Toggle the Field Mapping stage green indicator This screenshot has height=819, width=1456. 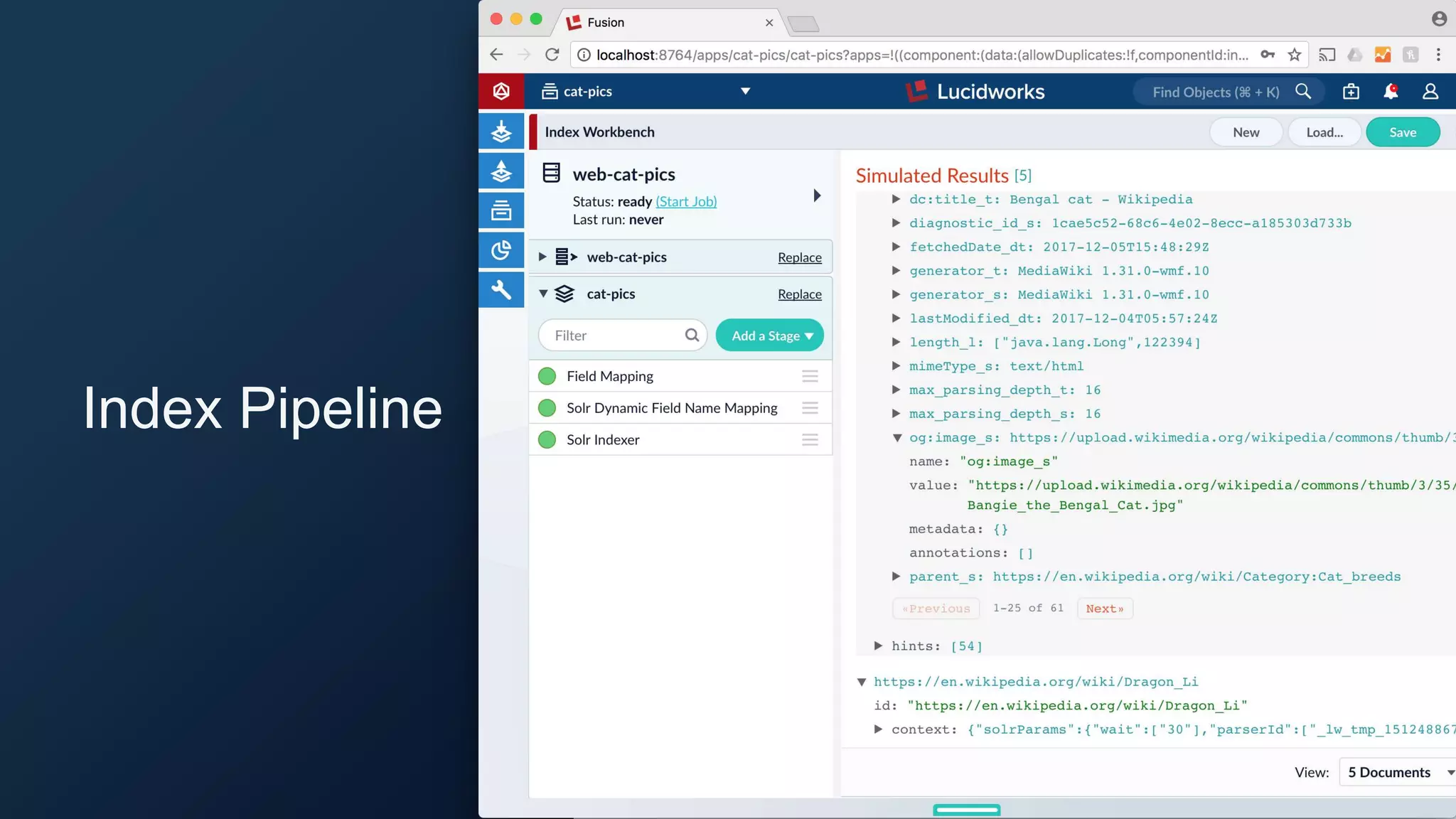pos(547,376)
